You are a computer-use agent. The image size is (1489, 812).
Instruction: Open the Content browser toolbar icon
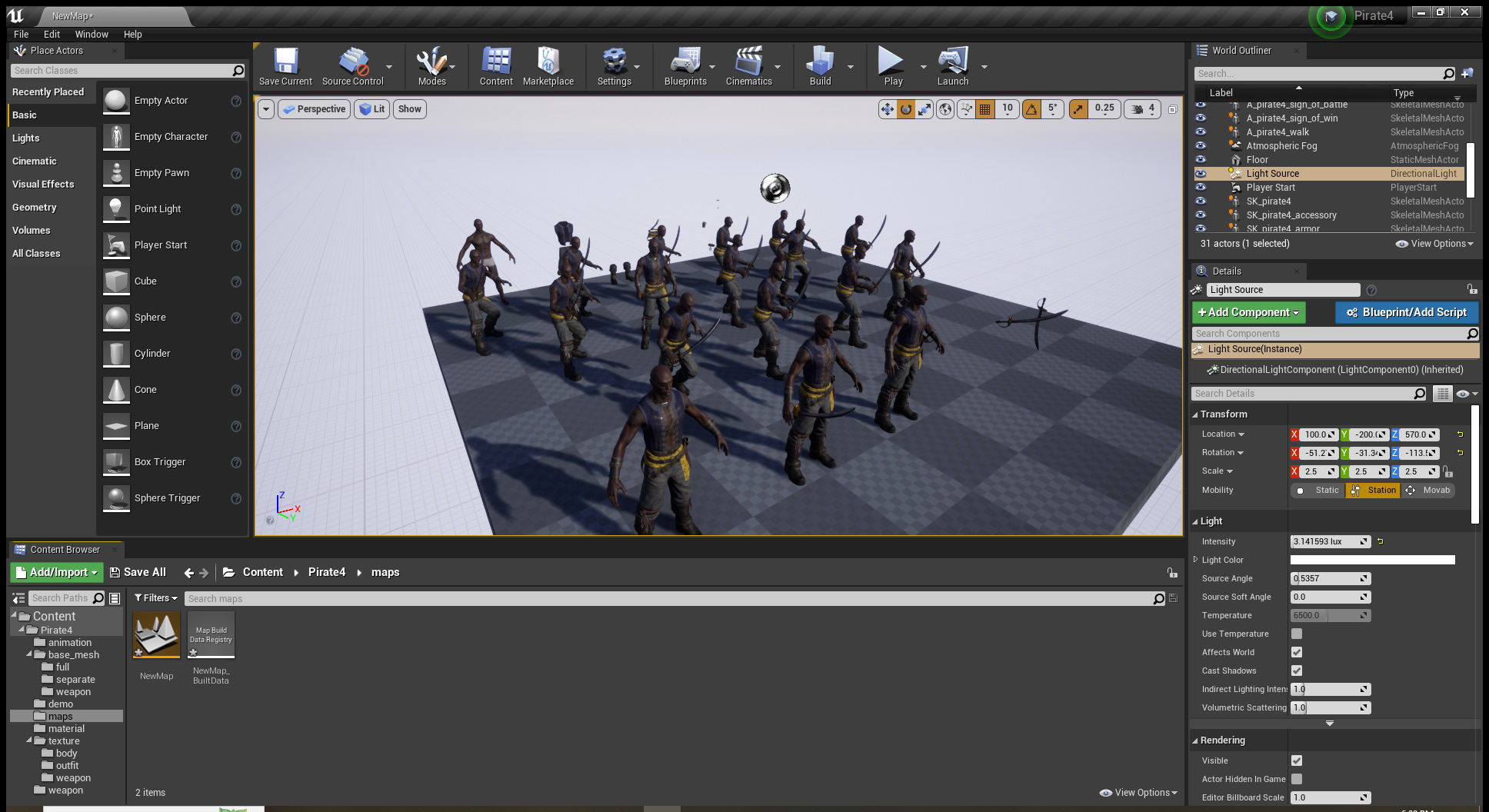pyautogui.click(x=496, y=66)
